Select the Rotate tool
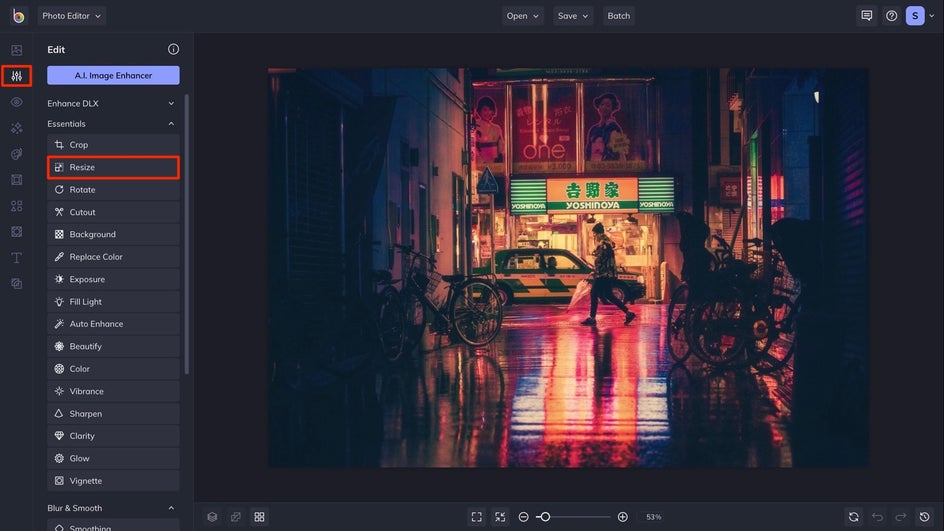Screen dimensions: 944x531 [113, 190]
